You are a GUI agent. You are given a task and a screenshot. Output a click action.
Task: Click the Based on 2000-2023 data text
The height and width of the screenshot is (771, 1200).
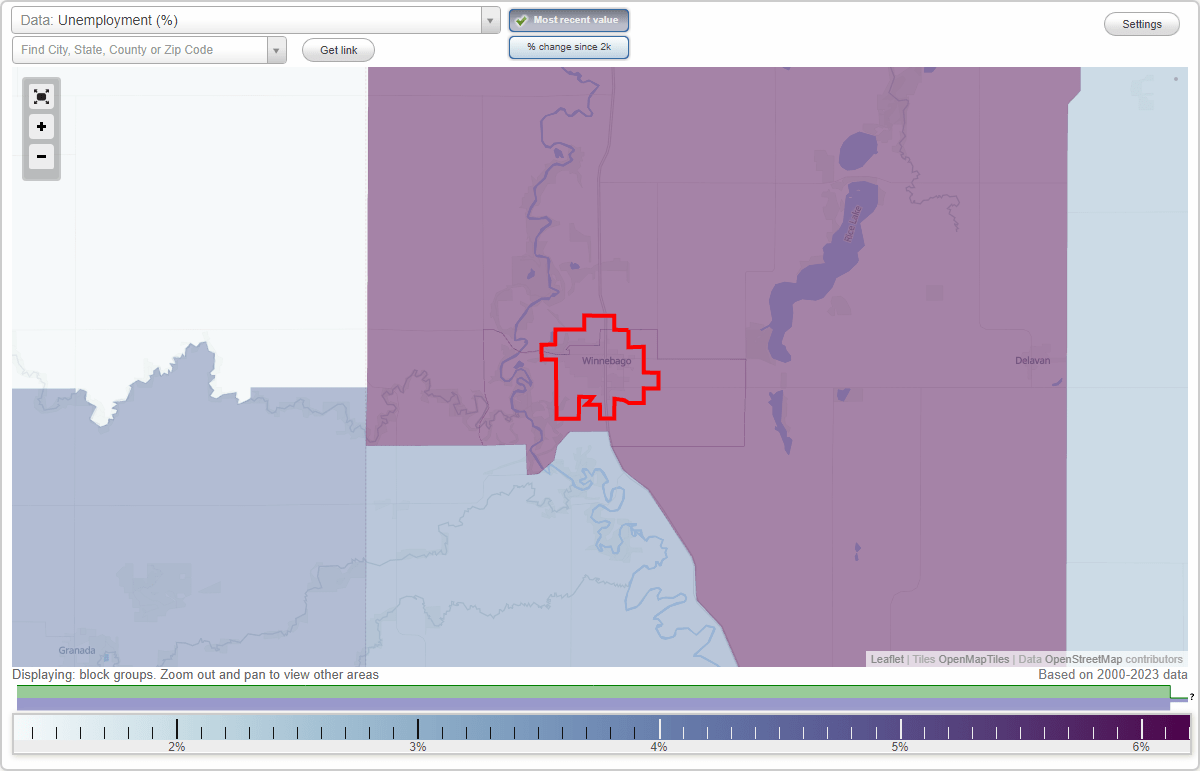tap(1113, 675)
